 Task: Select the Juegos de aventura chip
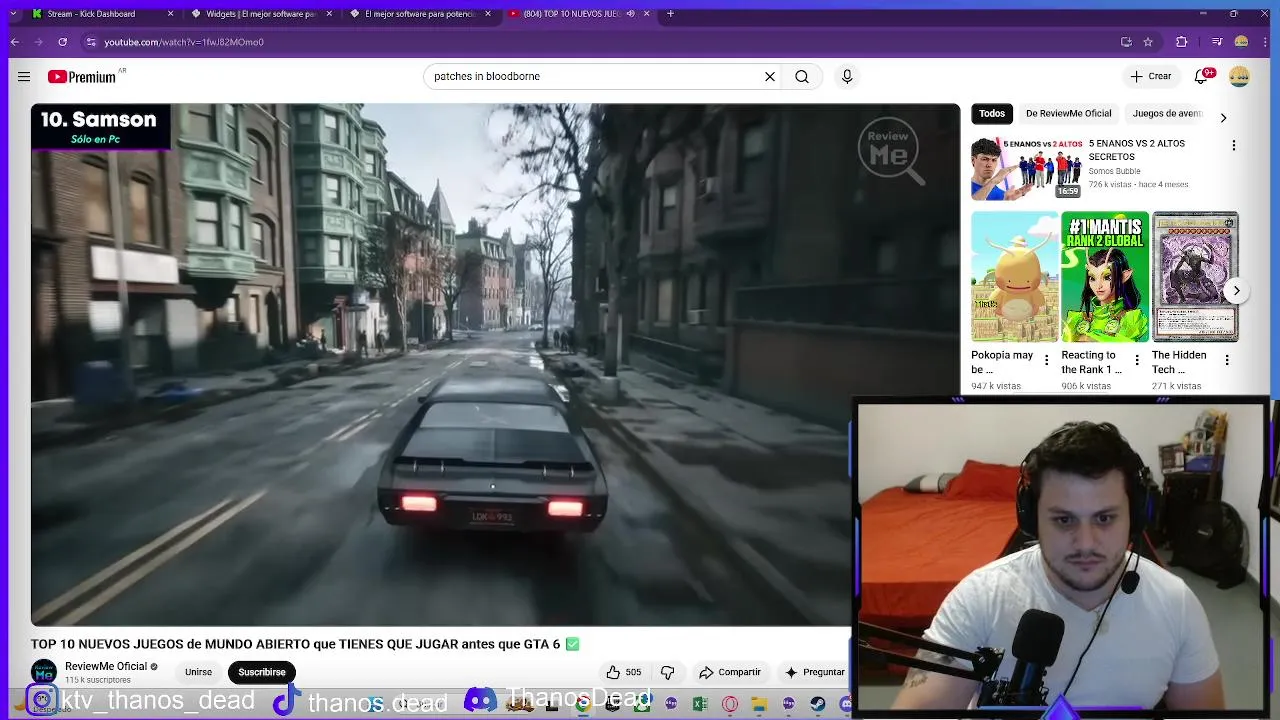click(1168, 114)
